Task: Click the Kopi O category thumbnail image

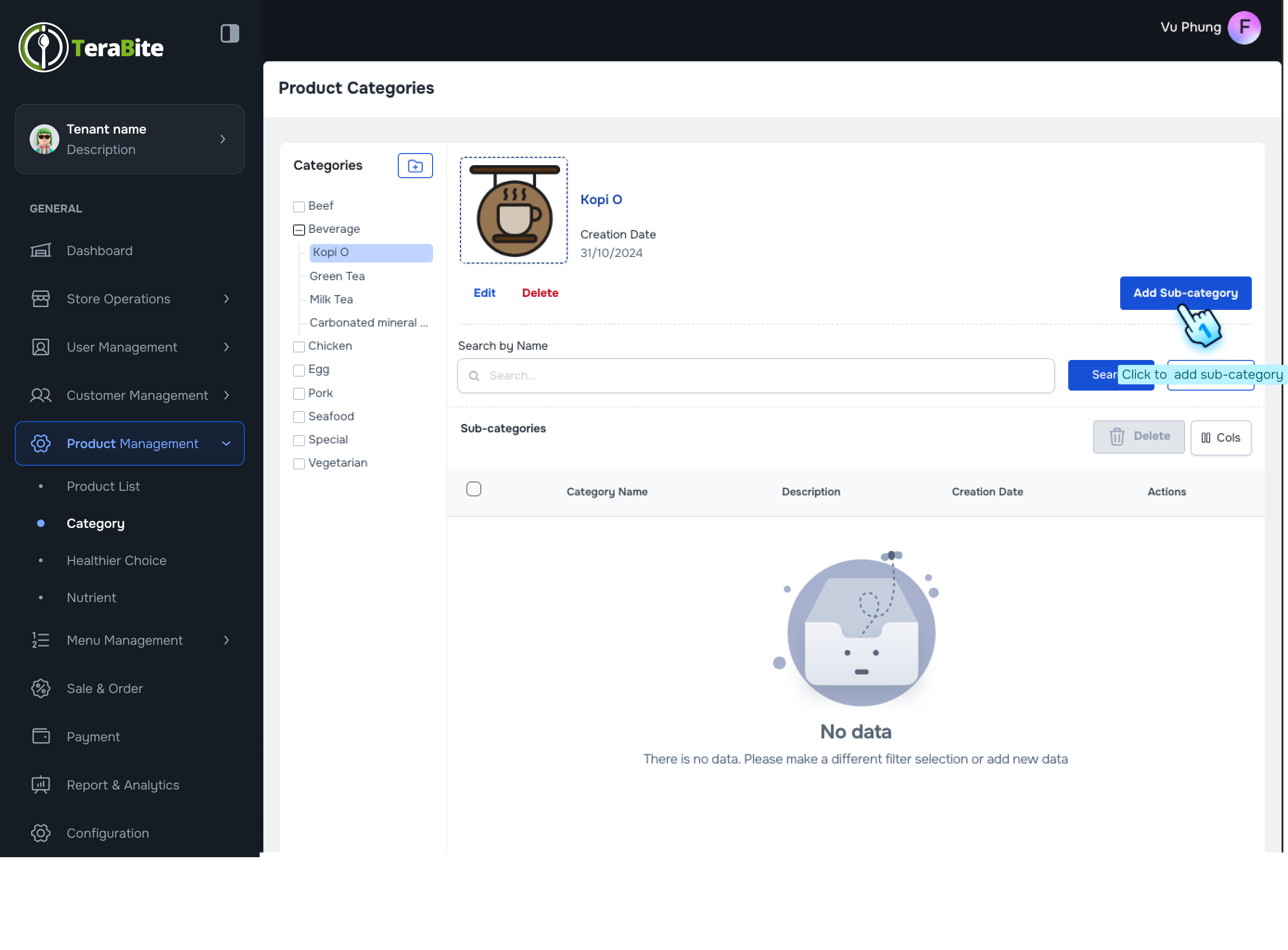Action: pos(514,211)
